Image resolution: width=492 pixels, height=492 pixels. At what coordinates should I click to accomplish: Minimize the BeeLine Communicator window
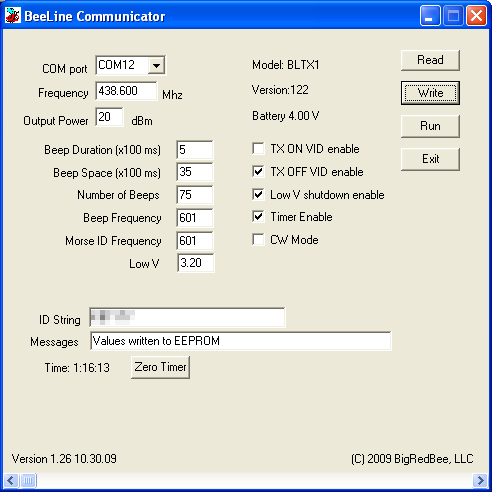(x=430, y=15)
